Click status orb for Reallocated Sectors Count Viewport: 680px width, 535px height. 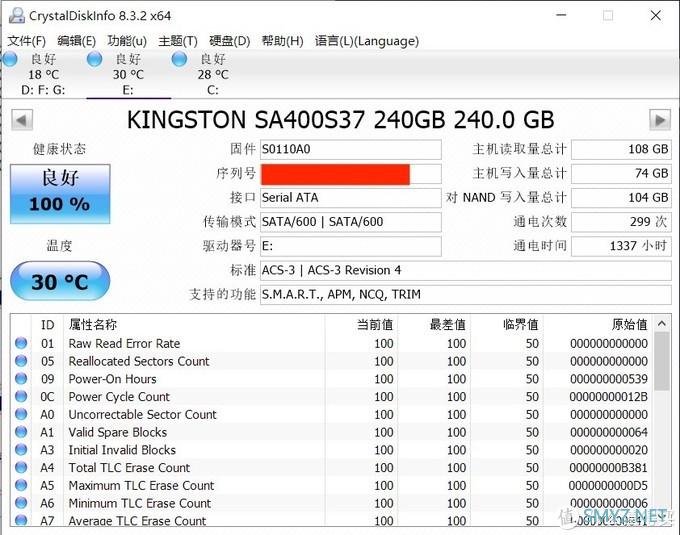(x=21, y=361)
